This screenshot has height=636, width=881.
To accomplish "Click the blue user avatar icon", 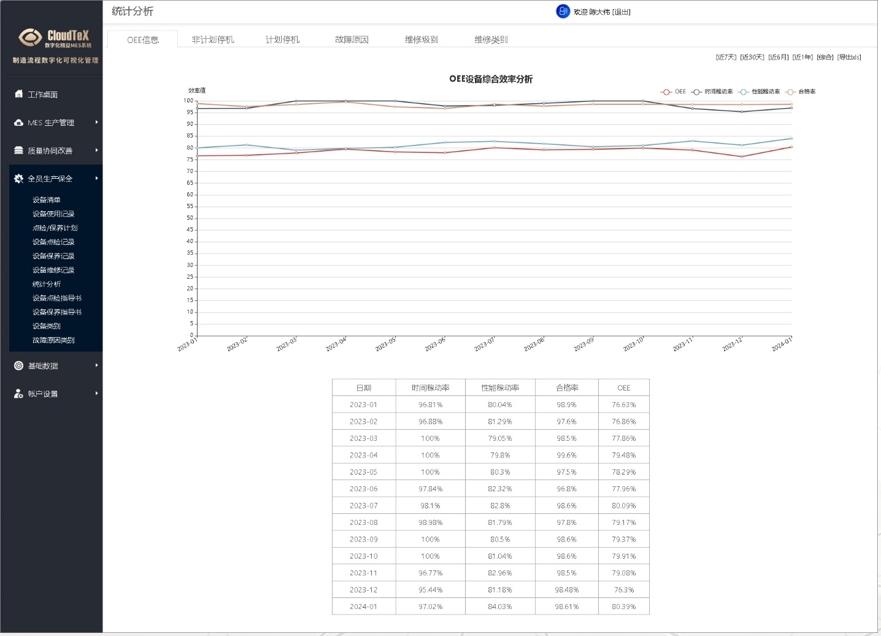I will click(x=562, y=11).
